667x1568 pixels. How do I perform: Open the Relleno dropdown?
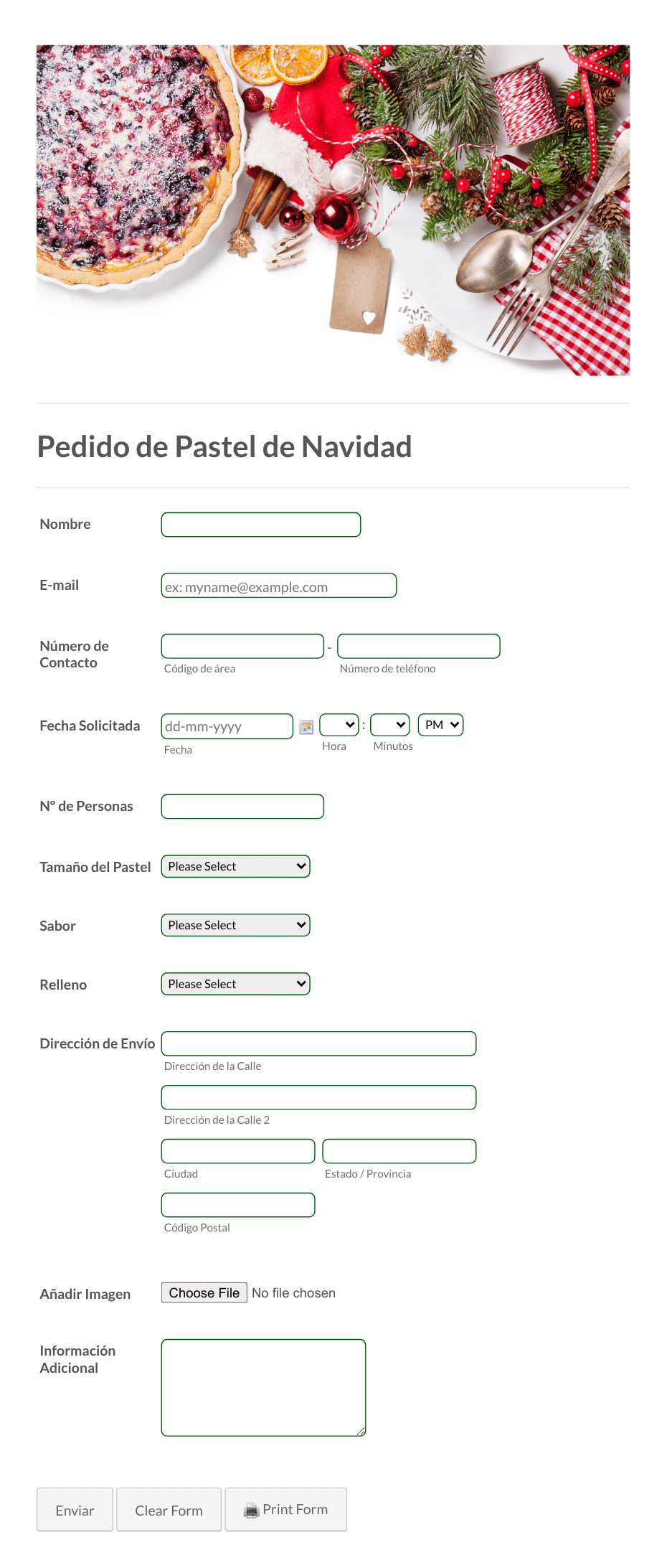point(236,984)
